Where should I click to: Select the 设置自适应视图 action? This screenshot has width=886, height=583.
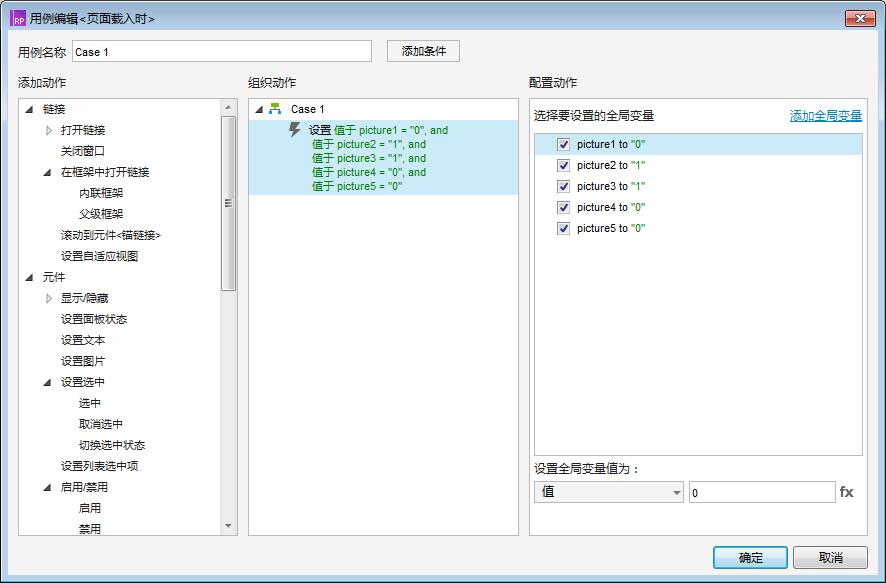pyautogui.click(x=99, y=256)
